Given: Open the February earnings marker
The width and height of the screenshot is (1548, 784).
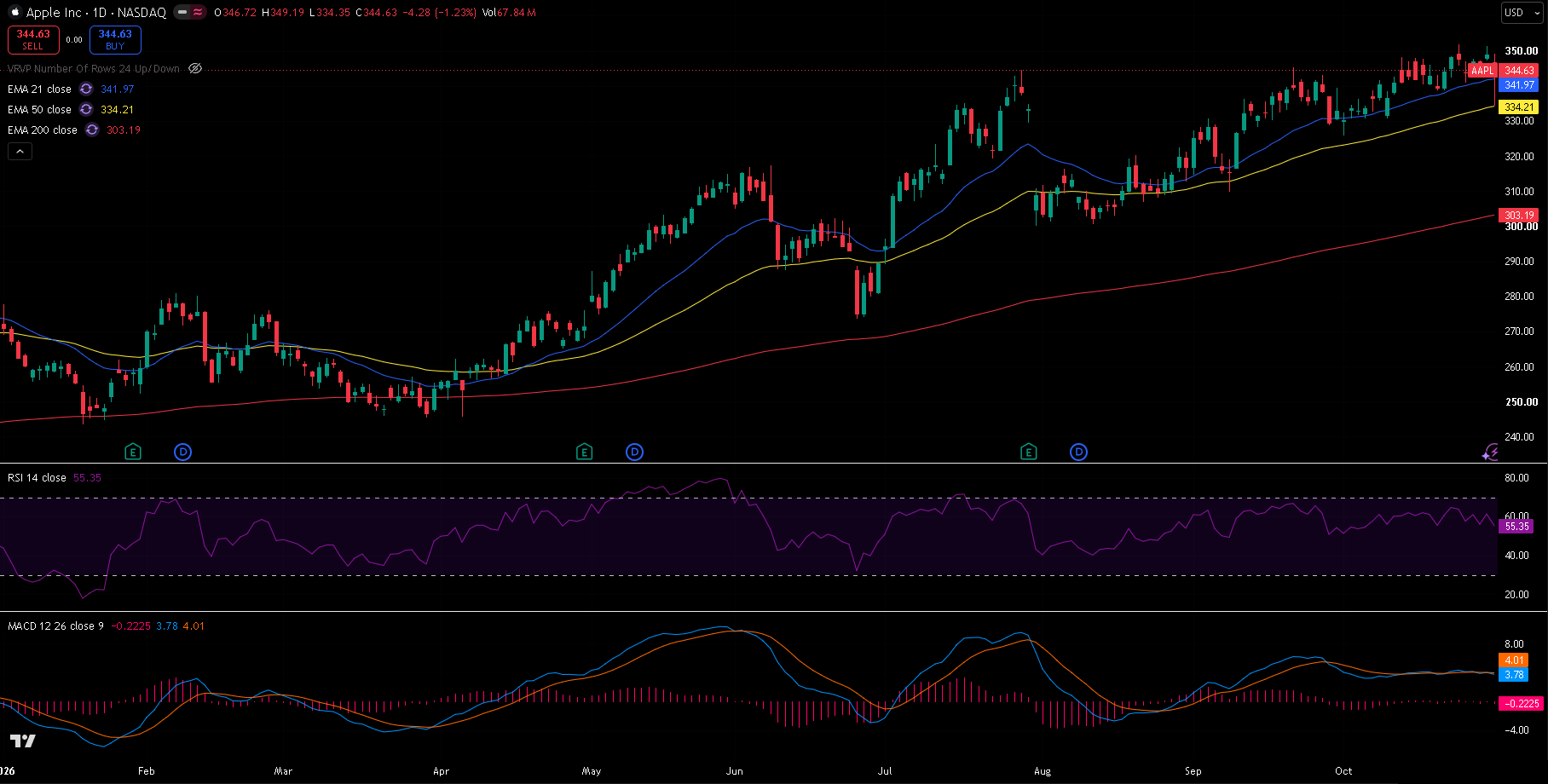Looking at the screenshot, I should coord(132,452).
